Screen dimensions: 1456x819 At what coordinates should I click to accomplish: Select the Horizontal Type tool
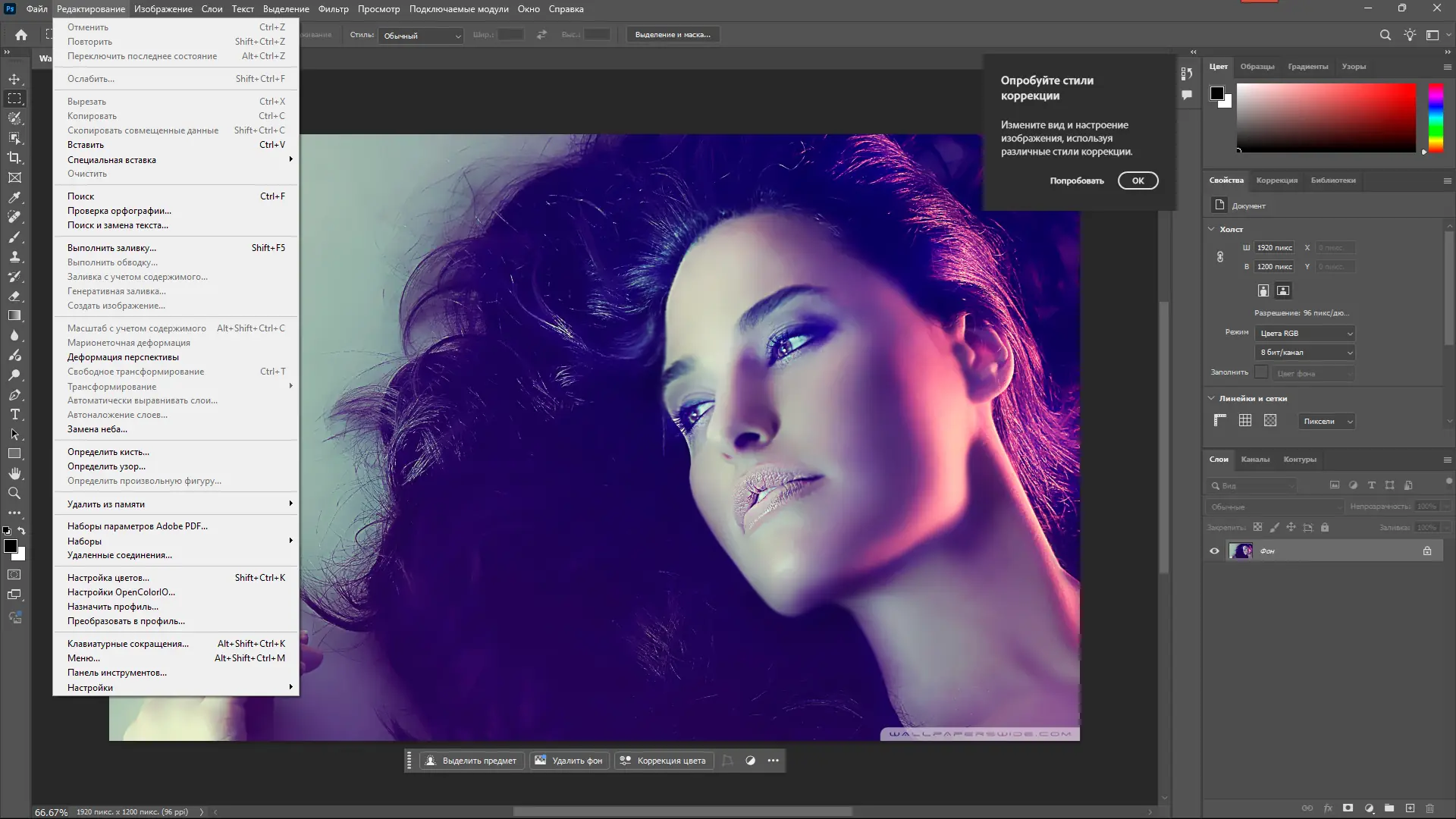click(x=14, y=415)
